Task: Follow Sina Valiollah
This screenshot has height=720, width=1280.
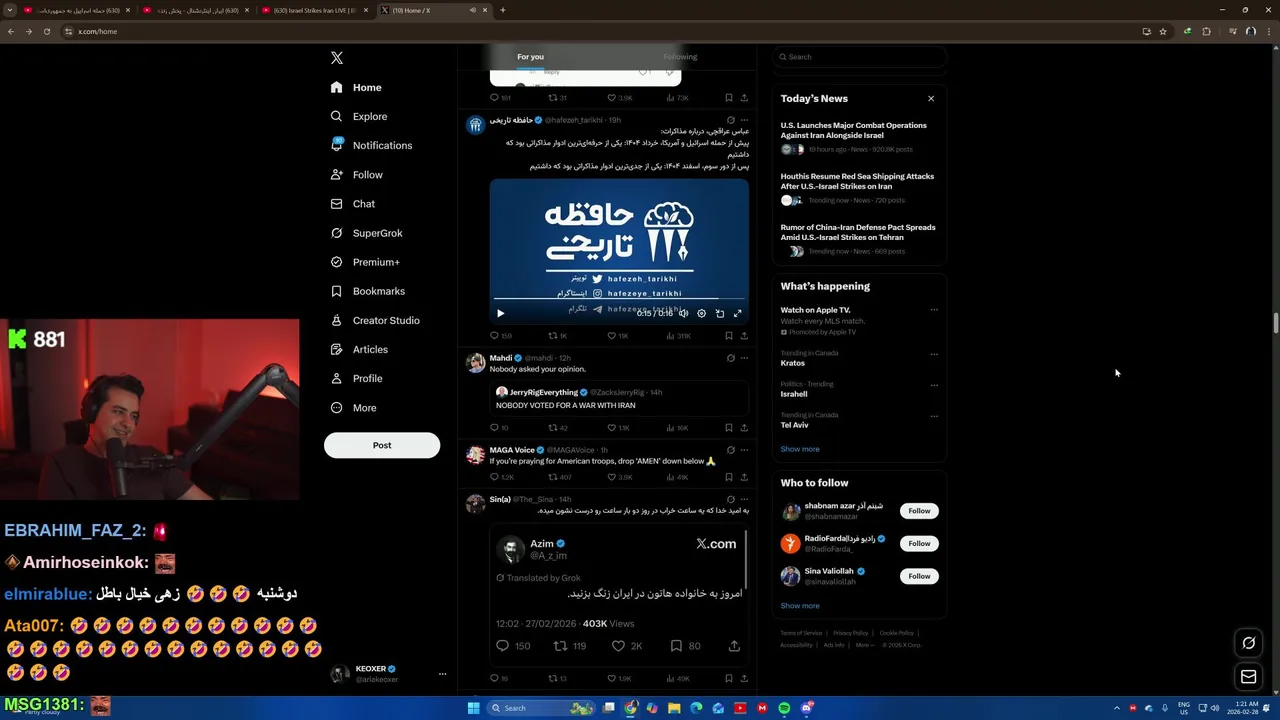Action: click(x=919, y=576)
